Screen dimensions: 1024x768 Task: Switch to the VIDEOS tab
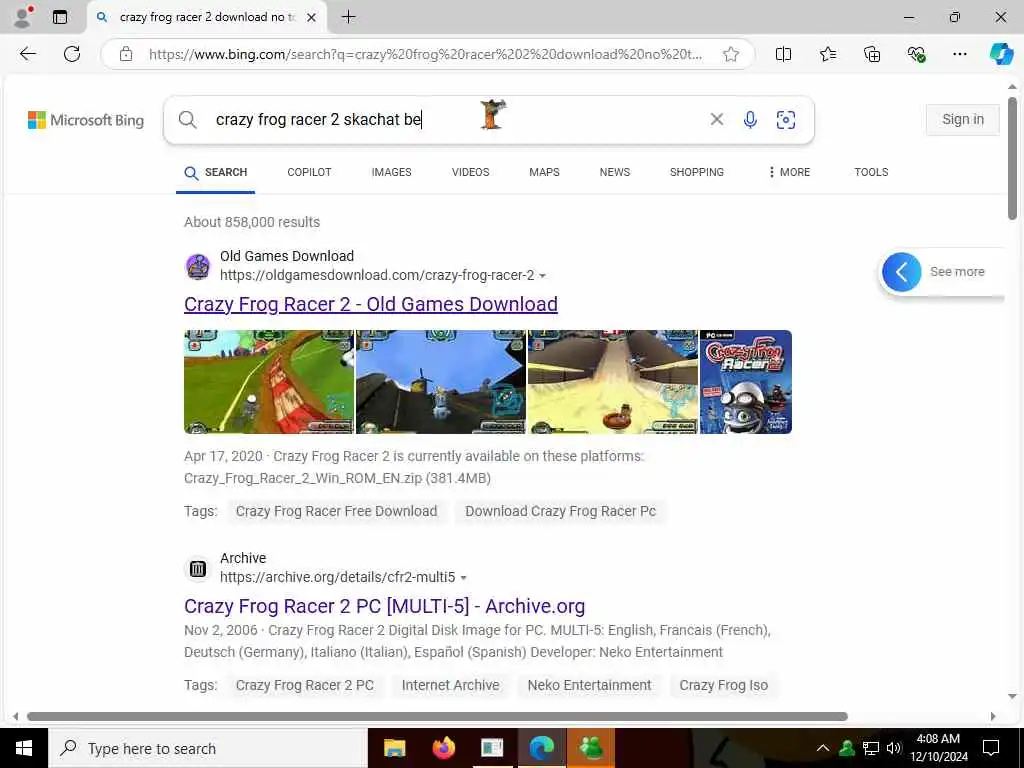point(470,172)
